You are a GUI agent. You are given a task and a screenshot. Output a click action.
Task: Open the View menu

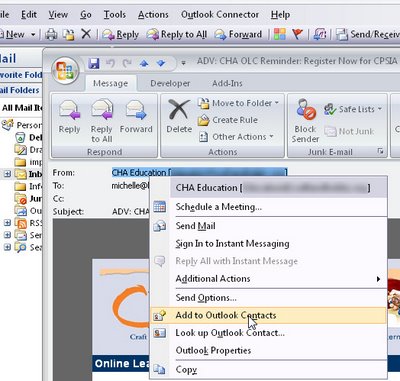point(58,15)
